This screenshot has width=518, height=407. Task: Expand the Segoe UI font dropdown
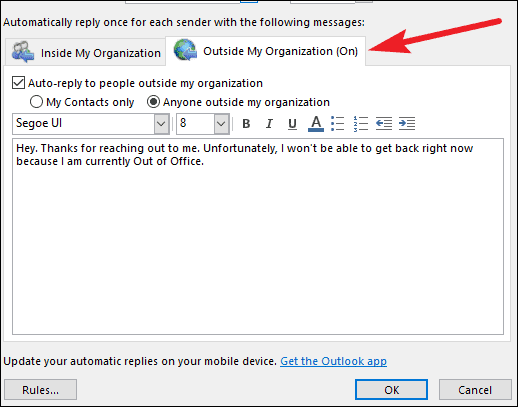pyautogui.click(x=161, y=124)
